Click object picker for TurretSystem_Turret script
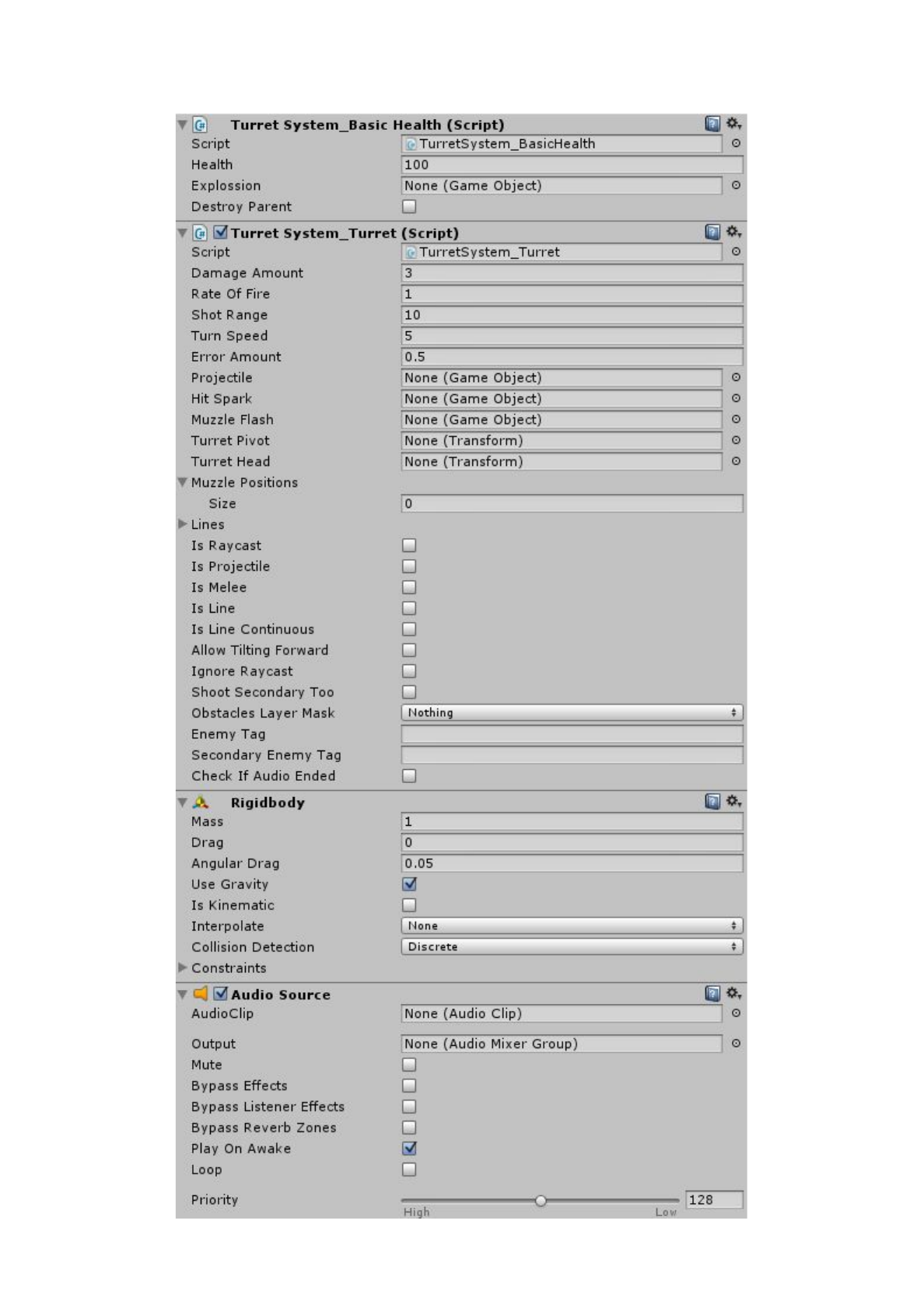 [x=736, y=252]
